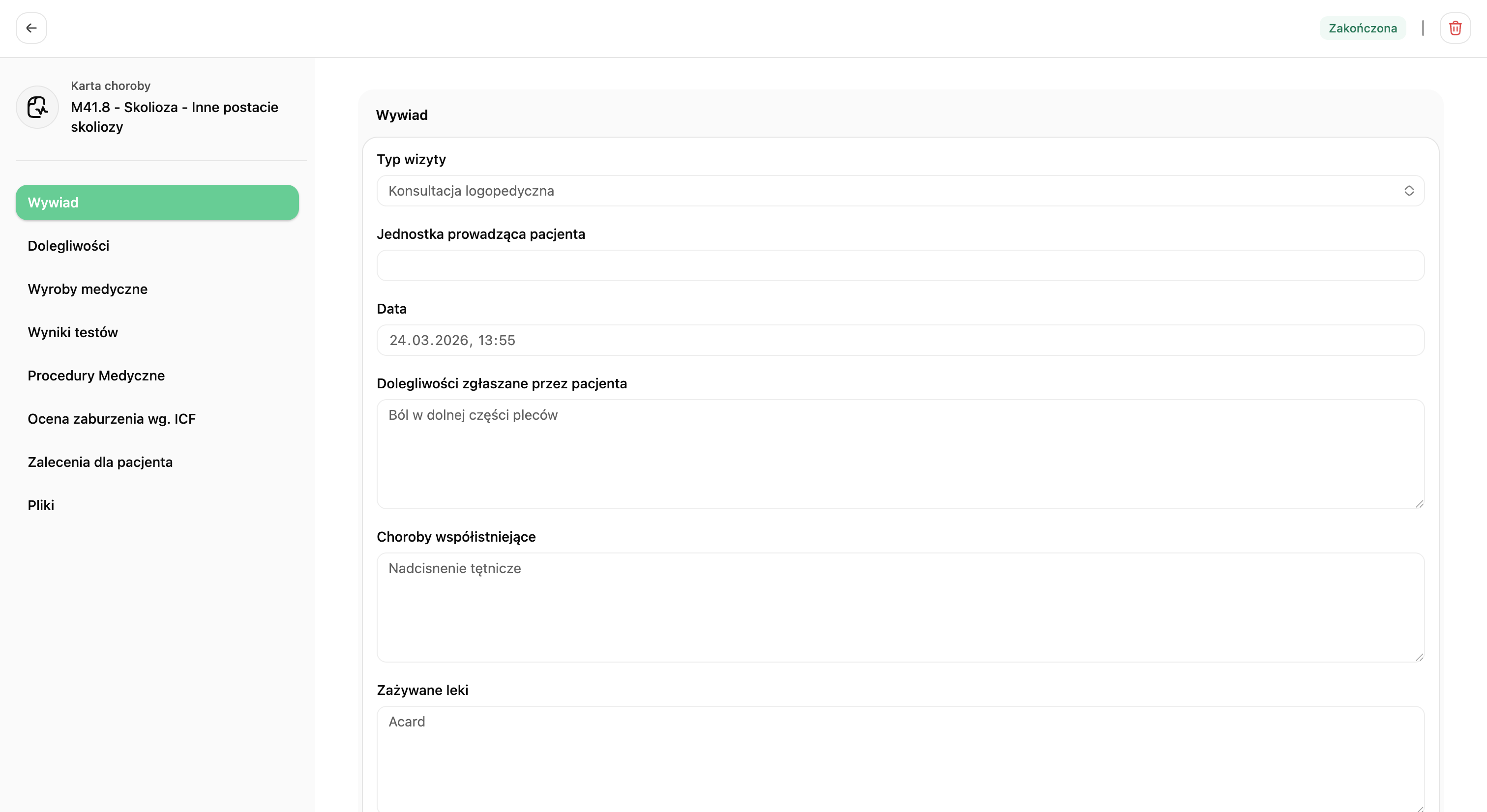The height and width of the screenshot is (812, 1487).
Task: Click resize handle of Dolegliwości textarea
Action: (x=1420, y=504)
